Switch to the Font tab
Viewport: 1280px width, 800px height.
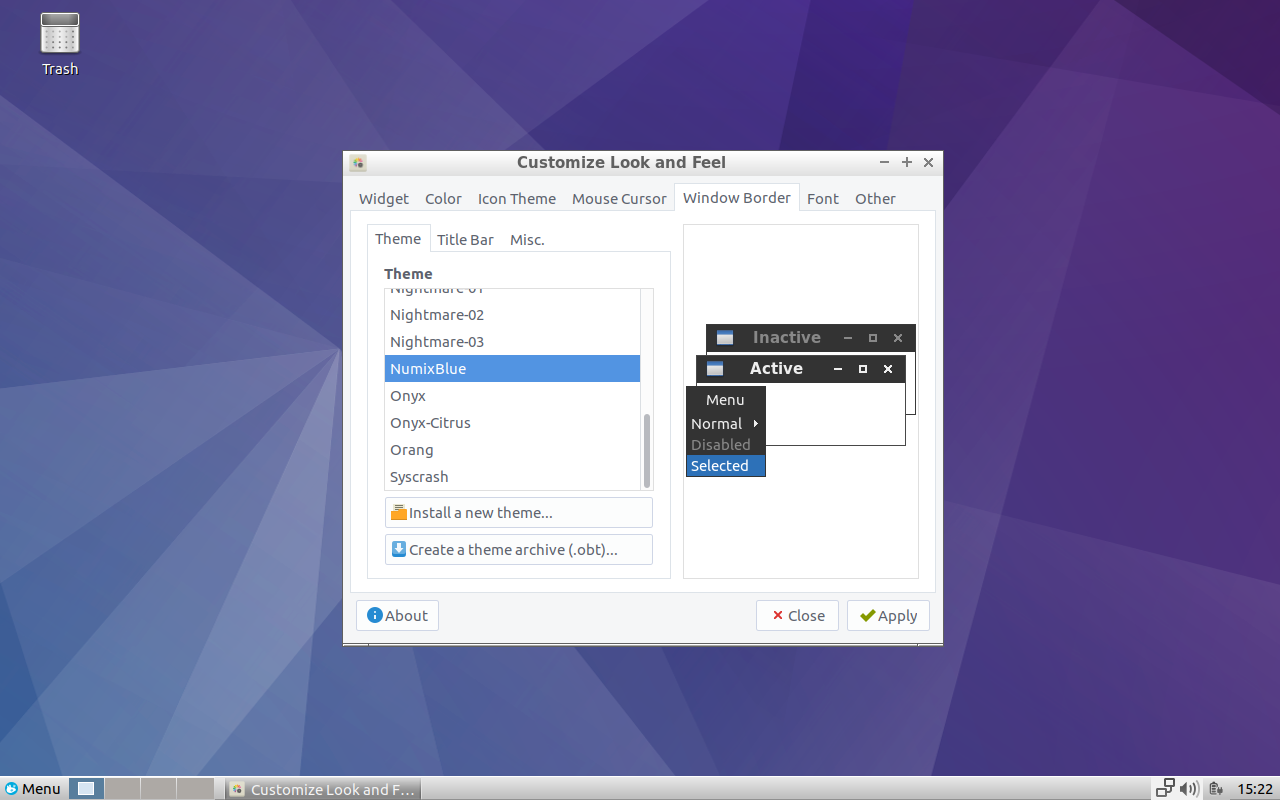tap(822, 198)
